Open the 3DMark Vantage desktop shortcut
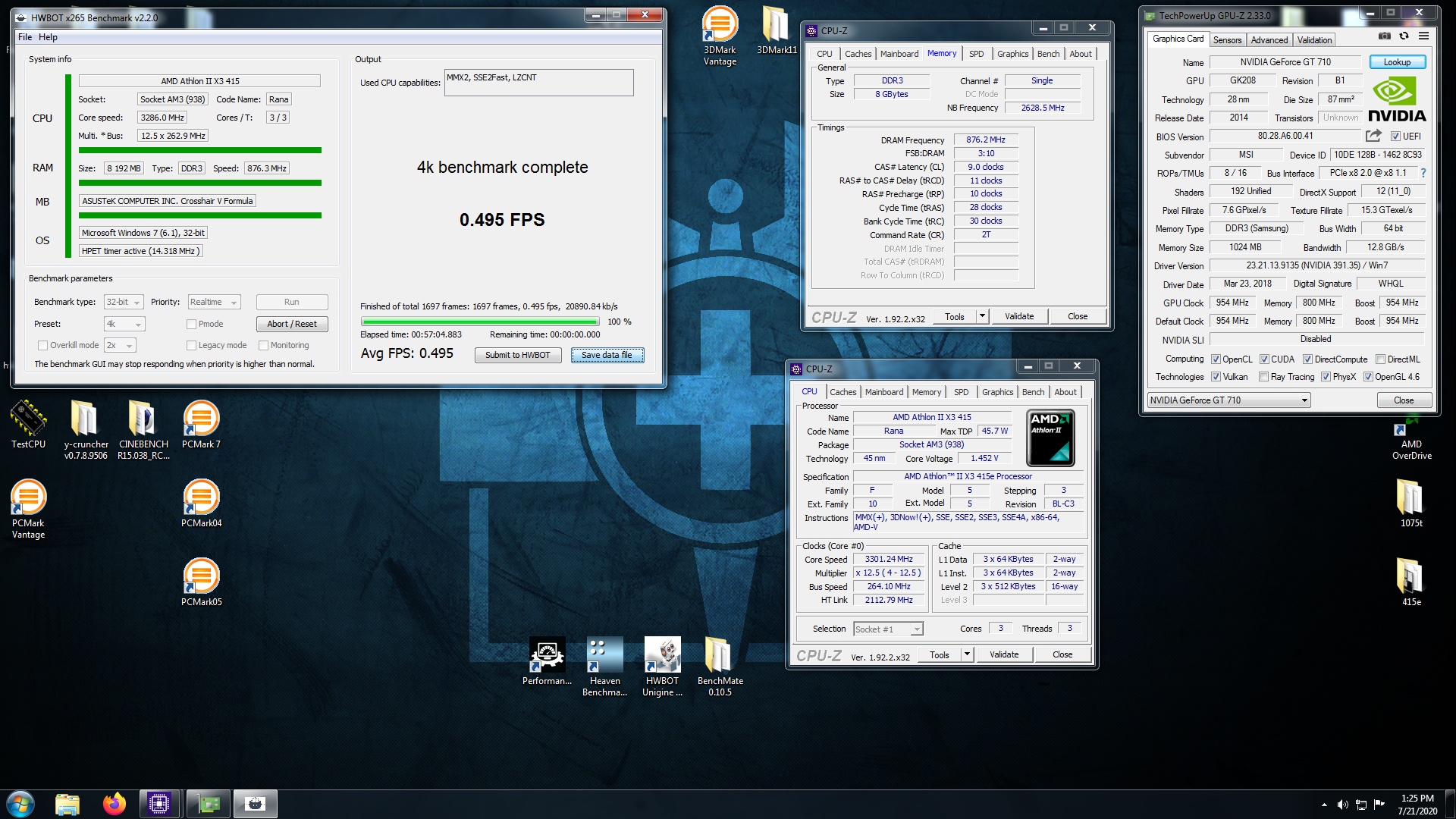1456x819 pixels. [720, 36]
